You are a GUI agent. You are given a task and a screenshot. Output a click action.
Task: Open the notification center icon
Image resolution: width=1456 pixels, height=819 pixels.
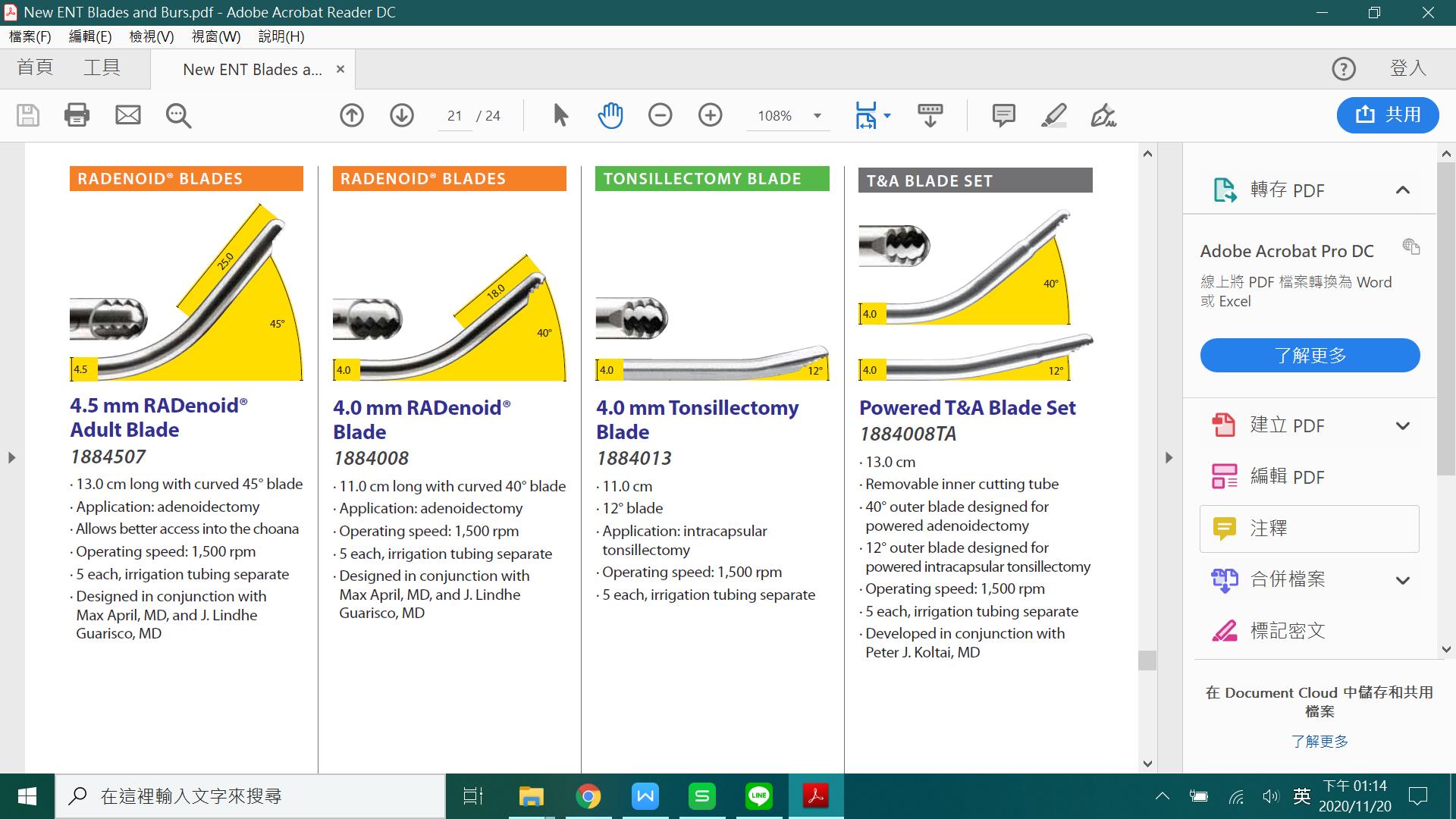[x=1418, y=796]
